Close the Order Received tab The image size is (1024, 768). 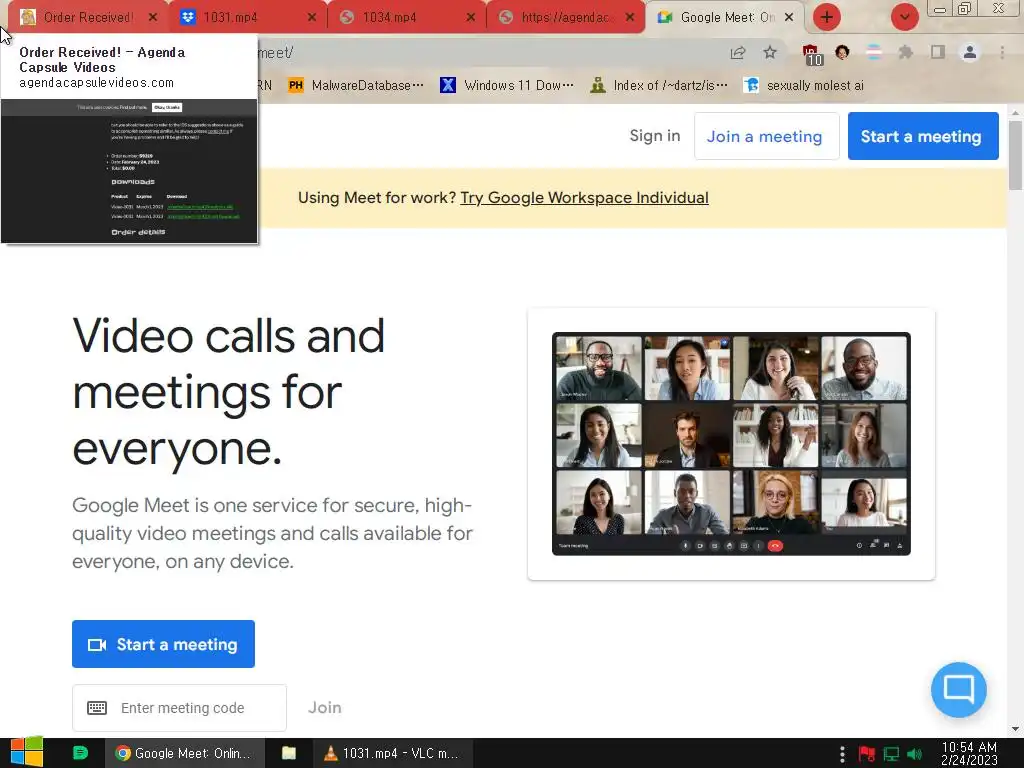tap(153, 17)
